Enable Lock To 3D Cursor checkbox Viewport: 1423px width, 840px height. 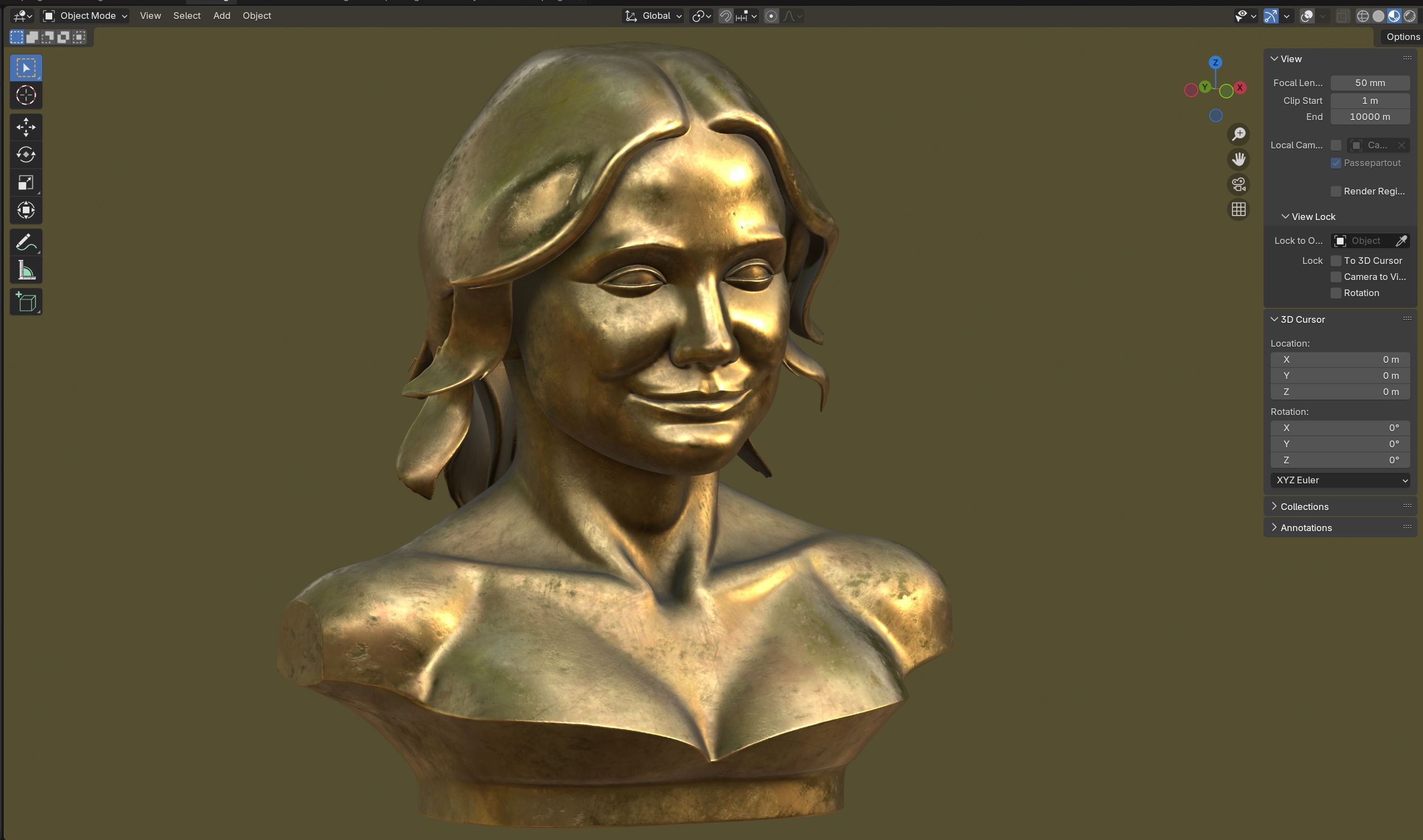pyautogui.click(x=1336, y=261)
